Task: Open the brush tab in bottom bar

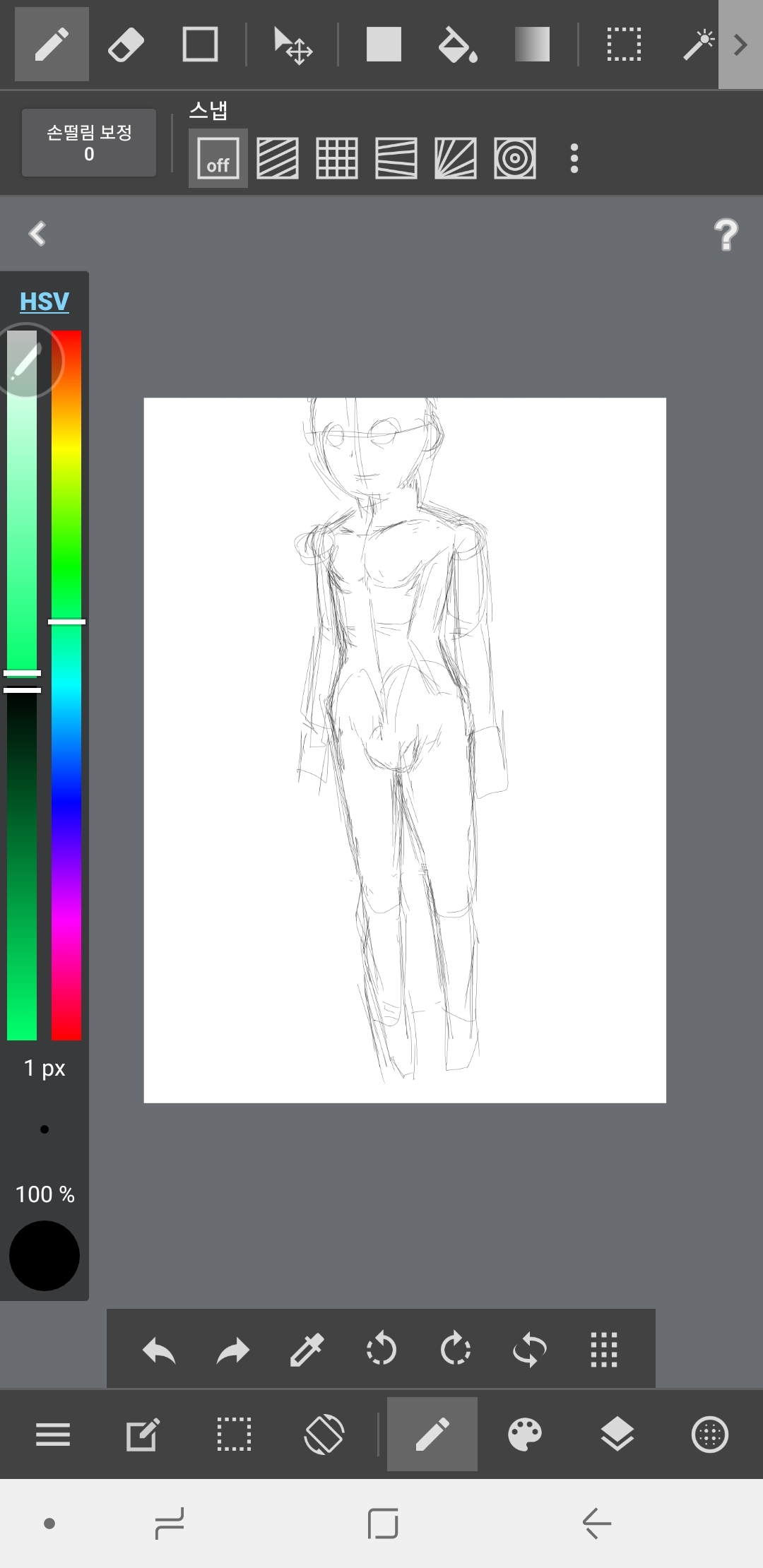Action: (432, 1435)
